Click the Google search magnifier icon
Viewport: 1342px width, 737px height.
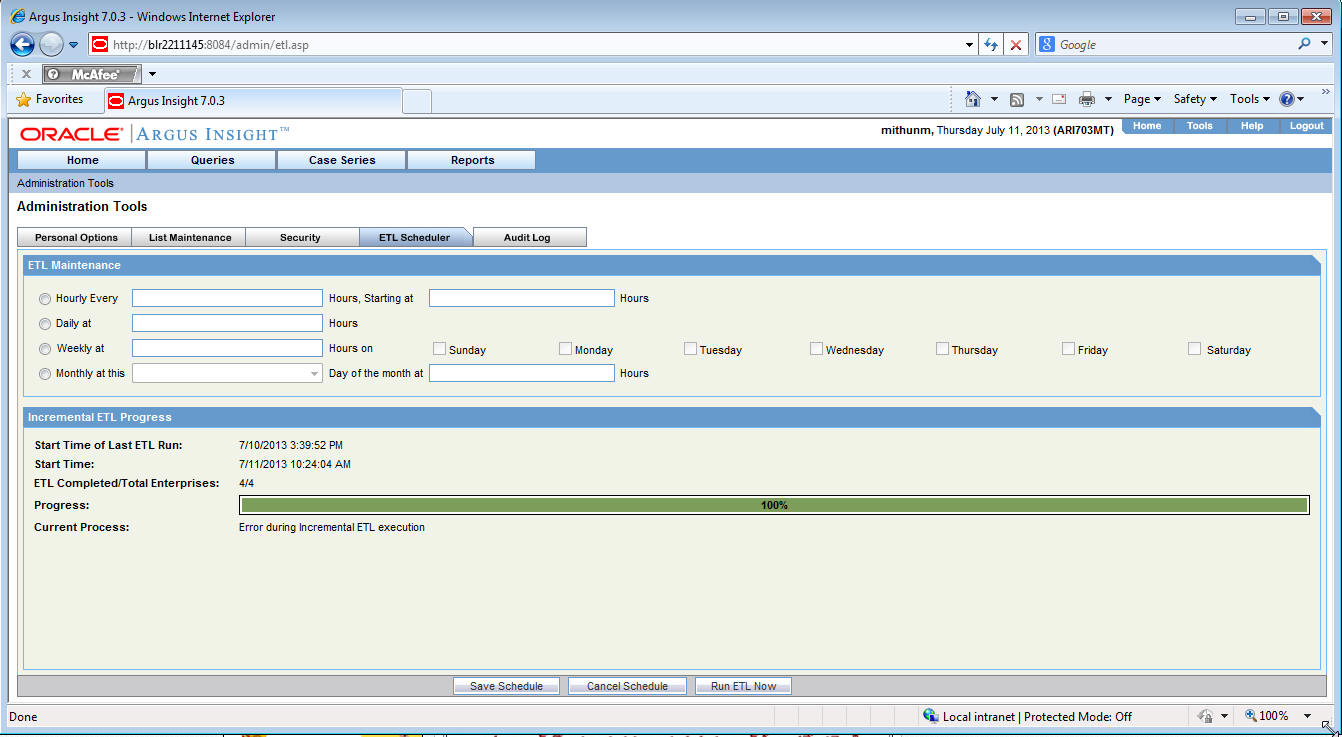pos(1304,44)
